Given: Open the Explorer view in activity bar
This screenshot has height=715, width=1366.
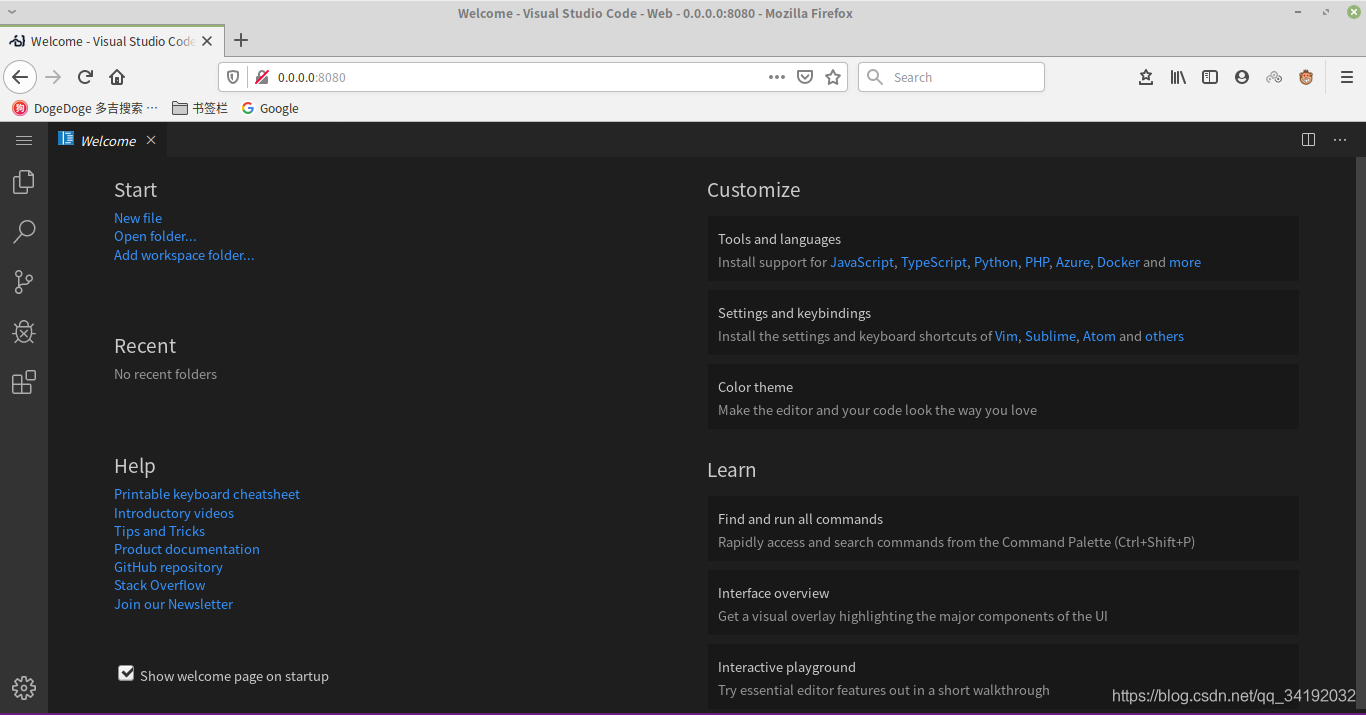Looking at the screenshot, I should click(x=24, y=182).
